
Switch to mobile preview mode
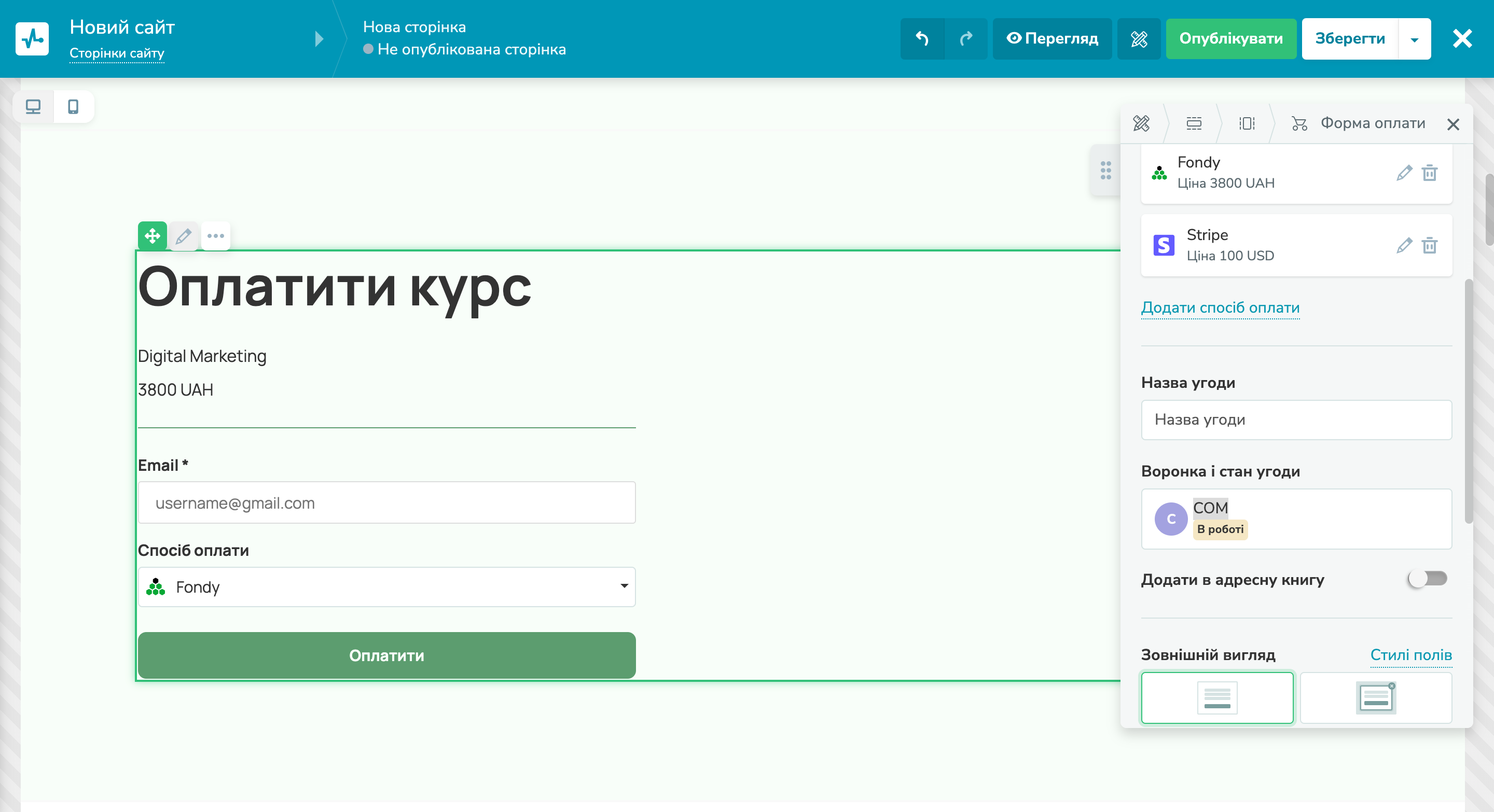point(74,107)
